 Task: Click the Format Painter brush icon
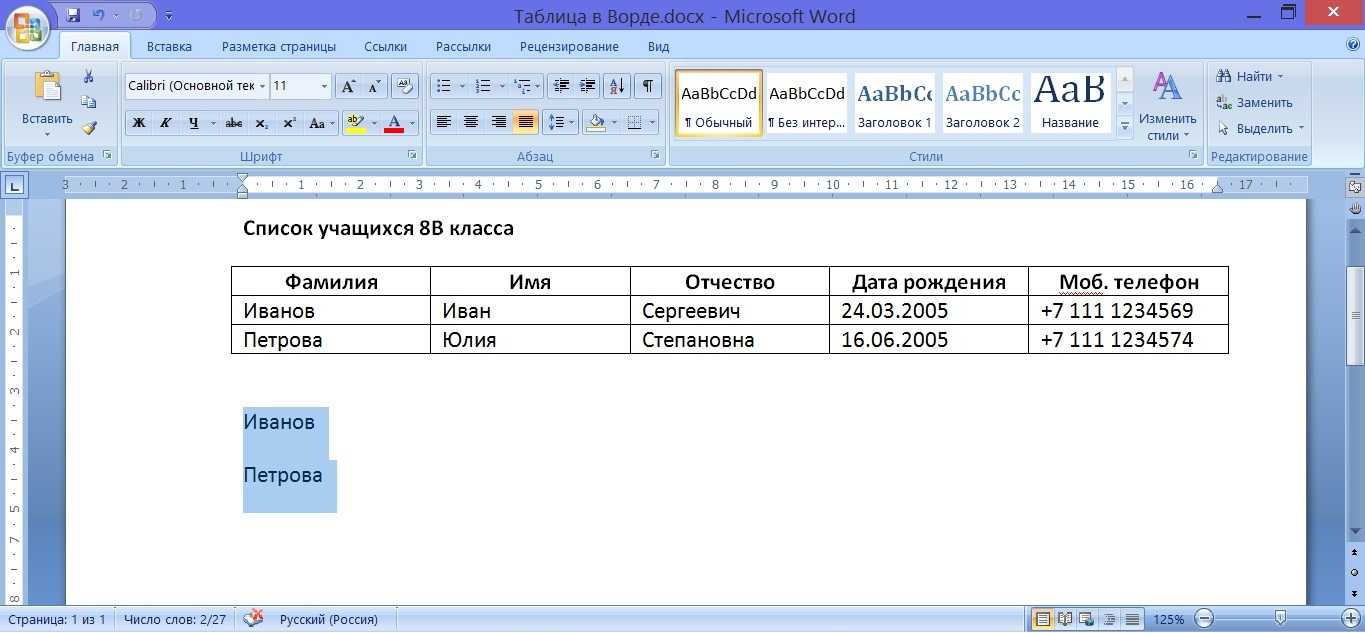point(89,128)
